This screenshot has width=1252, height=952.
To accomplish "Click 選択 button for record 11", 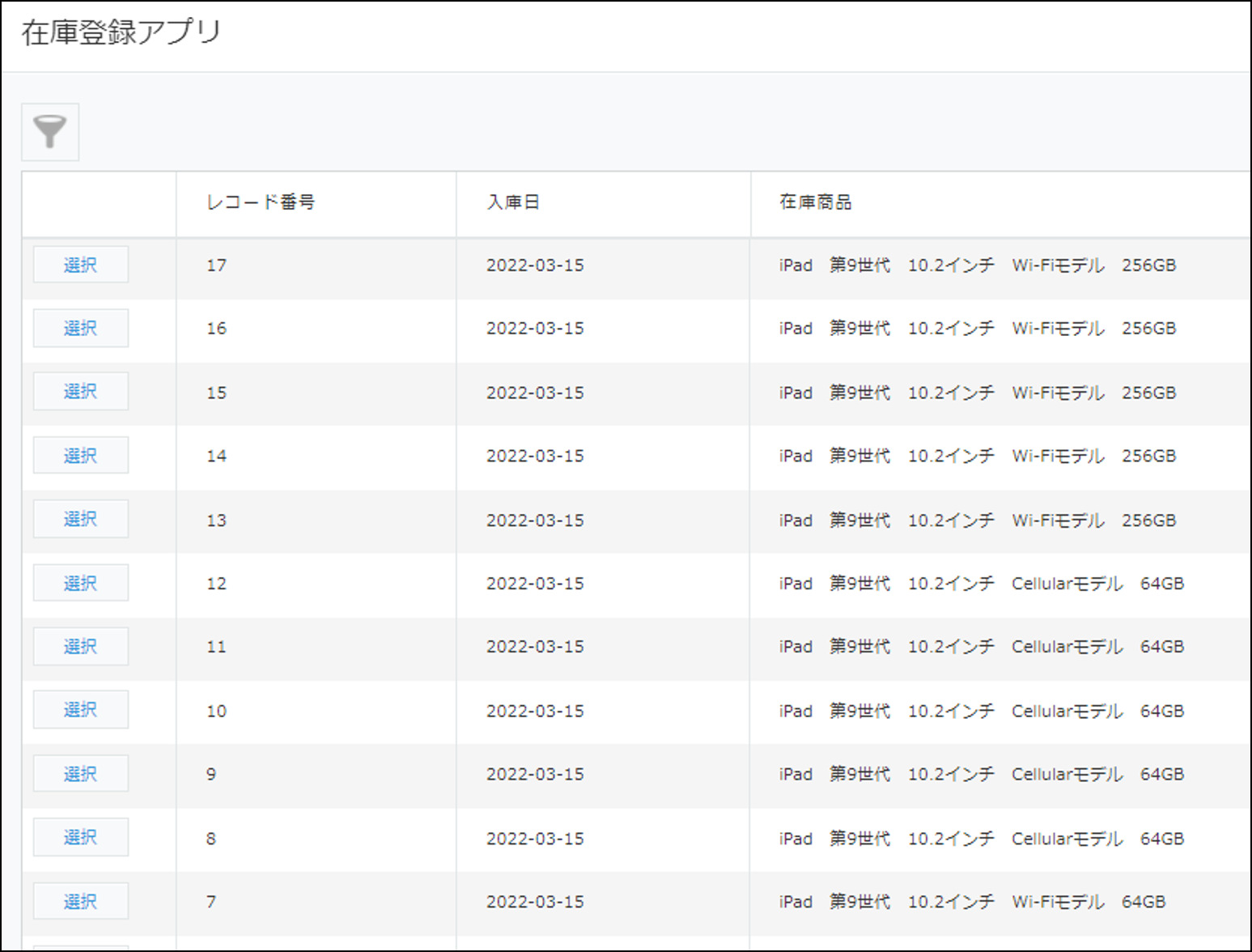I will [81, 646].
